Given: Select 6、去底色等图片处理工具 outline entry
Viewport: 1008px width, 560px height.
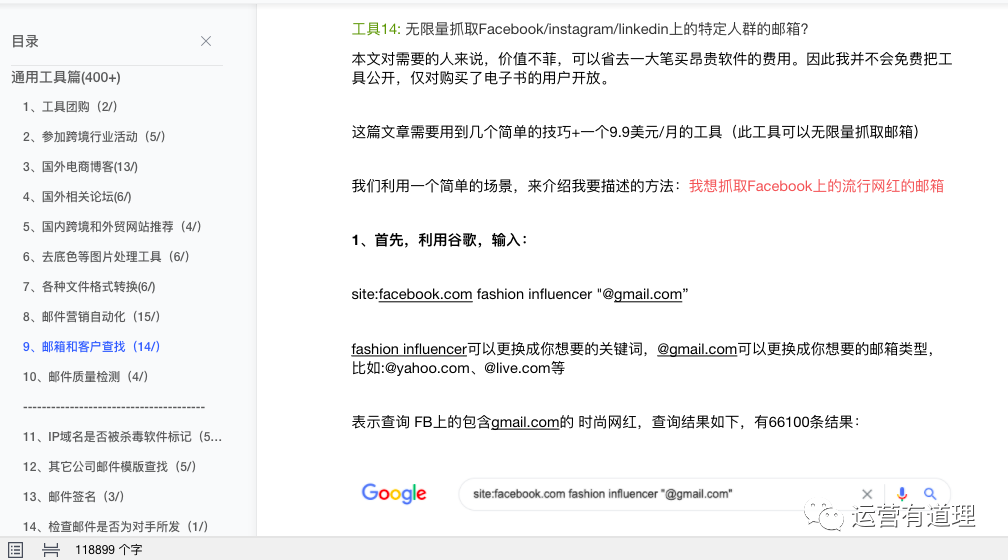Looking at the screenshot, I should (x=105, y=257).
